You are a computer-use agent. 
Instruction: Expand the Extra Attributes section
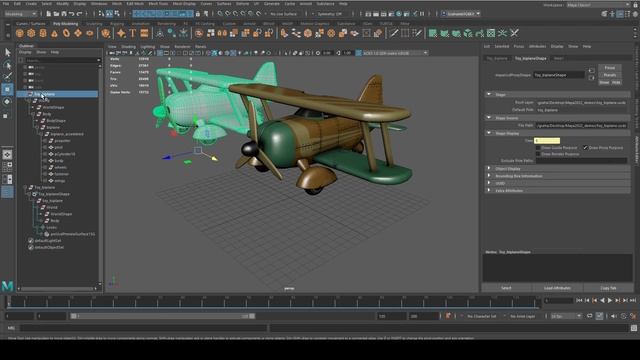(489, 191)
